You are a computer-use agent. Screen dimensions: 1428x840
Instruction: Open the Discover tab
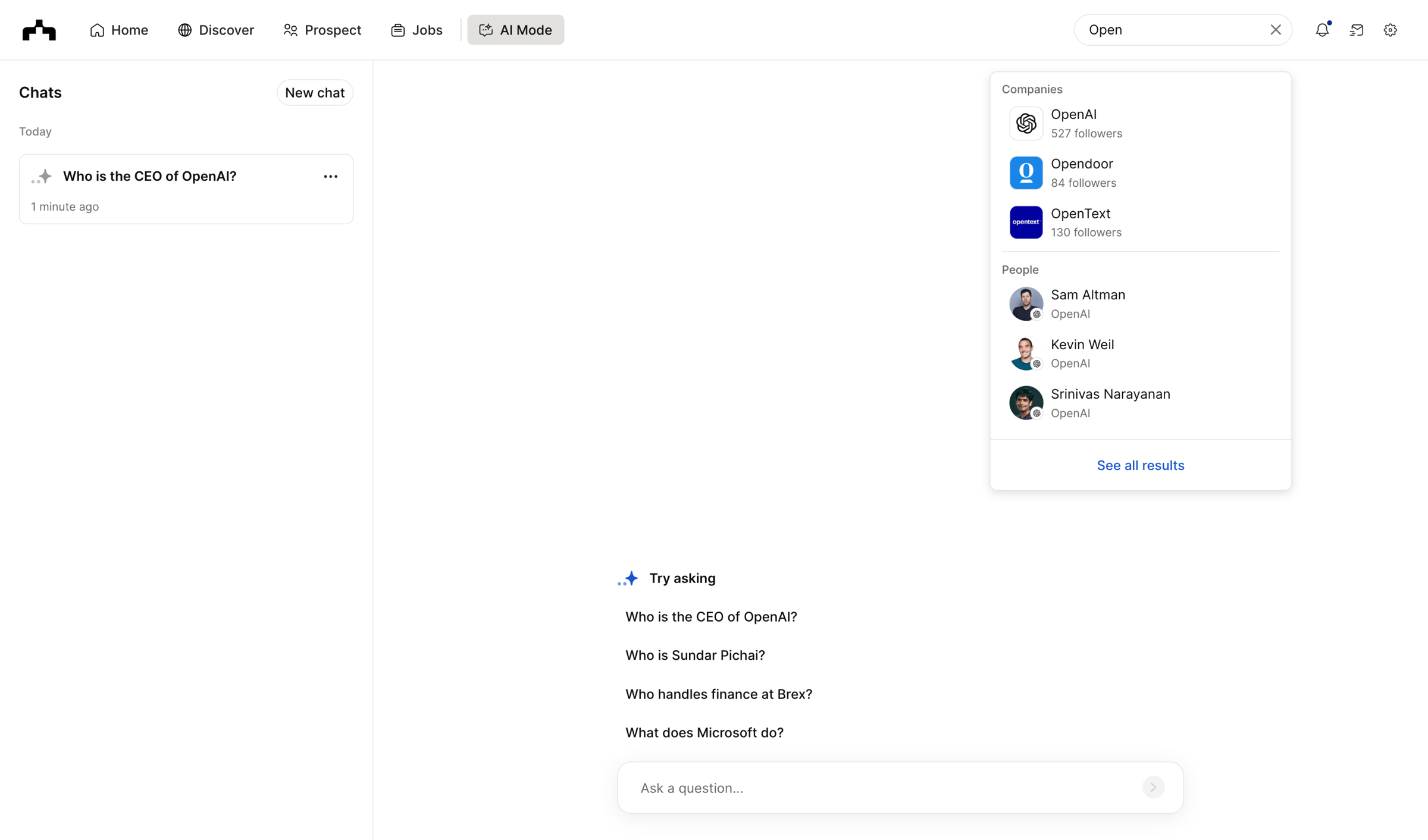(216, 30)
